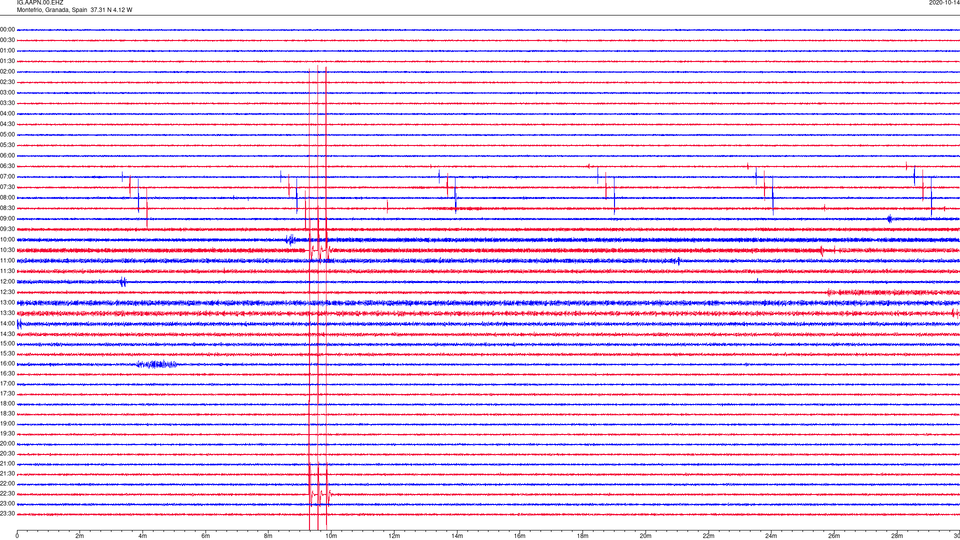Image resolution: width=960 pixels, height=540 pixels.
Task: Click the 16:00 row label
Action: point(7,364)
